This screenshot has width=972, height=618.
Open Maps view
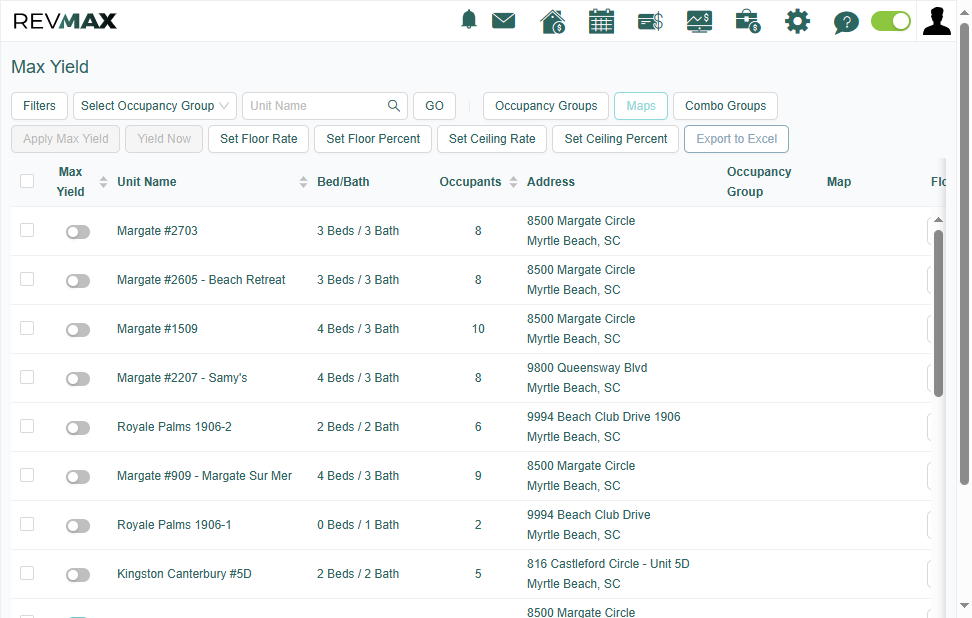[x=641, y=106]
